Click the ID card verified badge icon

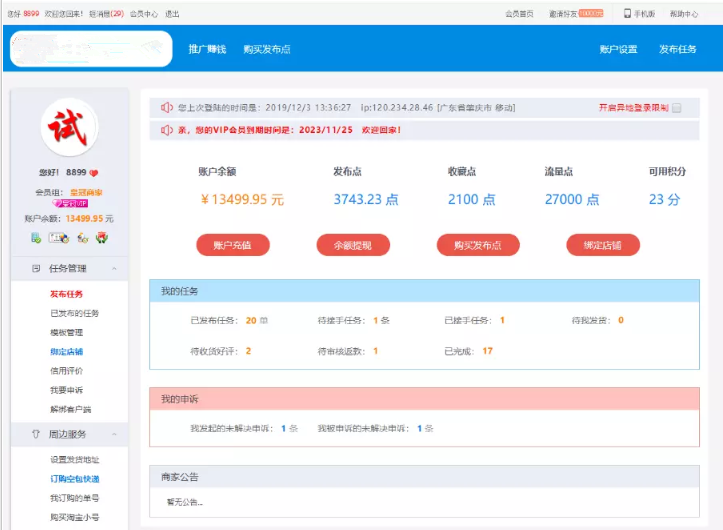tap(59, 238)
